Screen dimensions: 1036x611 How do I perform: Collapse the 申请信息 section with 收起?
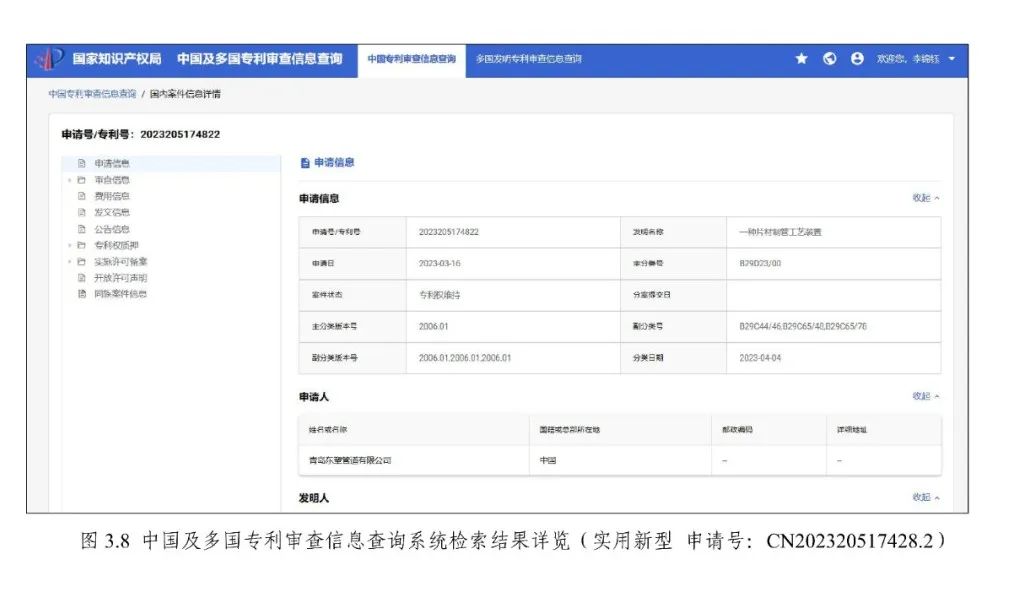click(925, 198)
